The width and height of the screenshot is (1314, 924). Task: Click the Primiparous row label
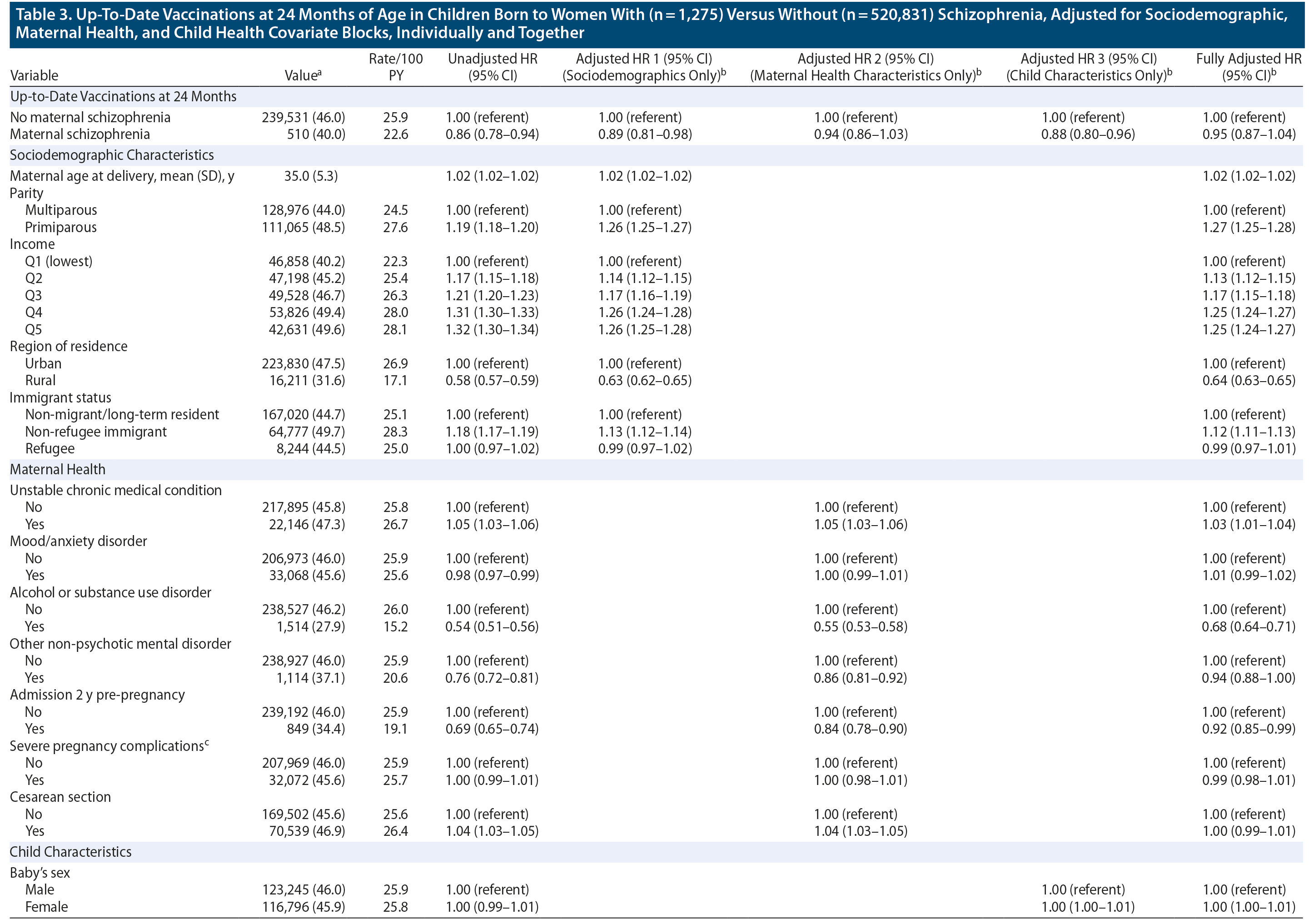tap(61, 228)
